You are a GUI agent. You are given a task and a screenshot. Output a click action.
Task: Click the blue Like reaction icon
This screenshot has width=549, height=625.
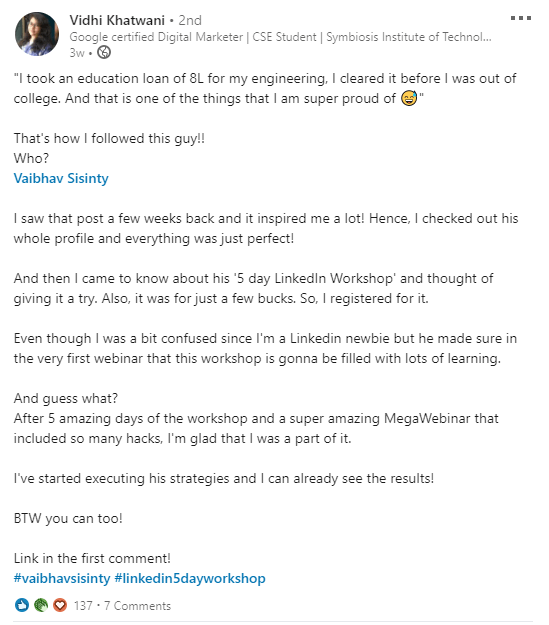22,605
